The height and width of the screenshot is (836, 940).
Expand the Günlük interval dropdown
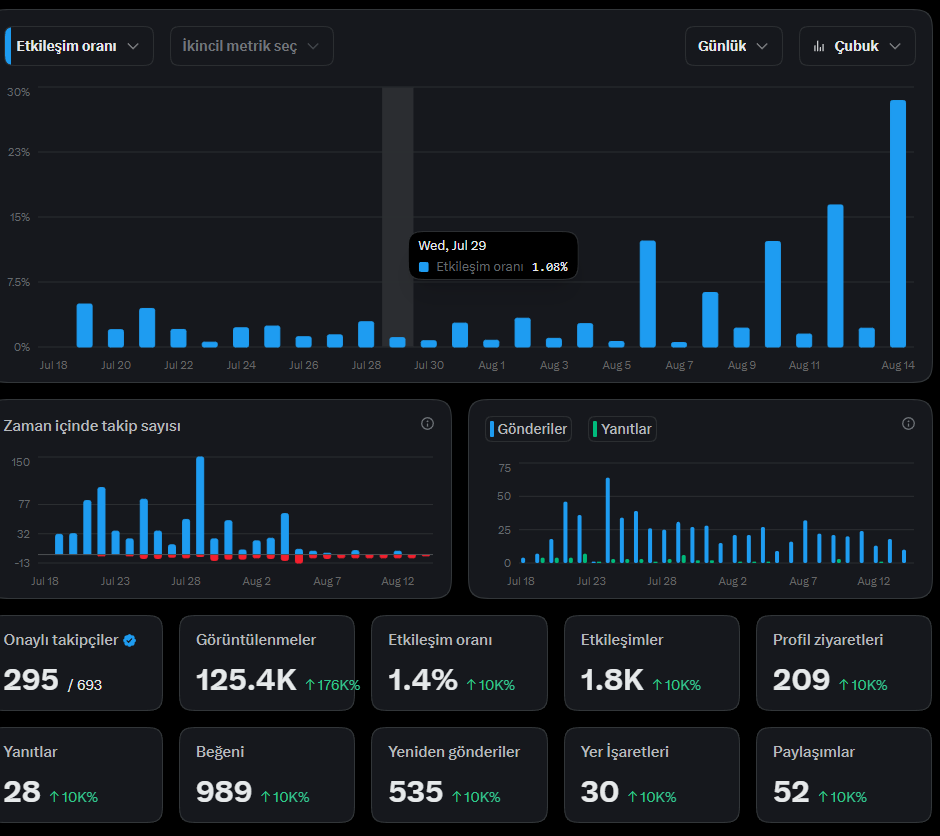[x=734, y=46]
